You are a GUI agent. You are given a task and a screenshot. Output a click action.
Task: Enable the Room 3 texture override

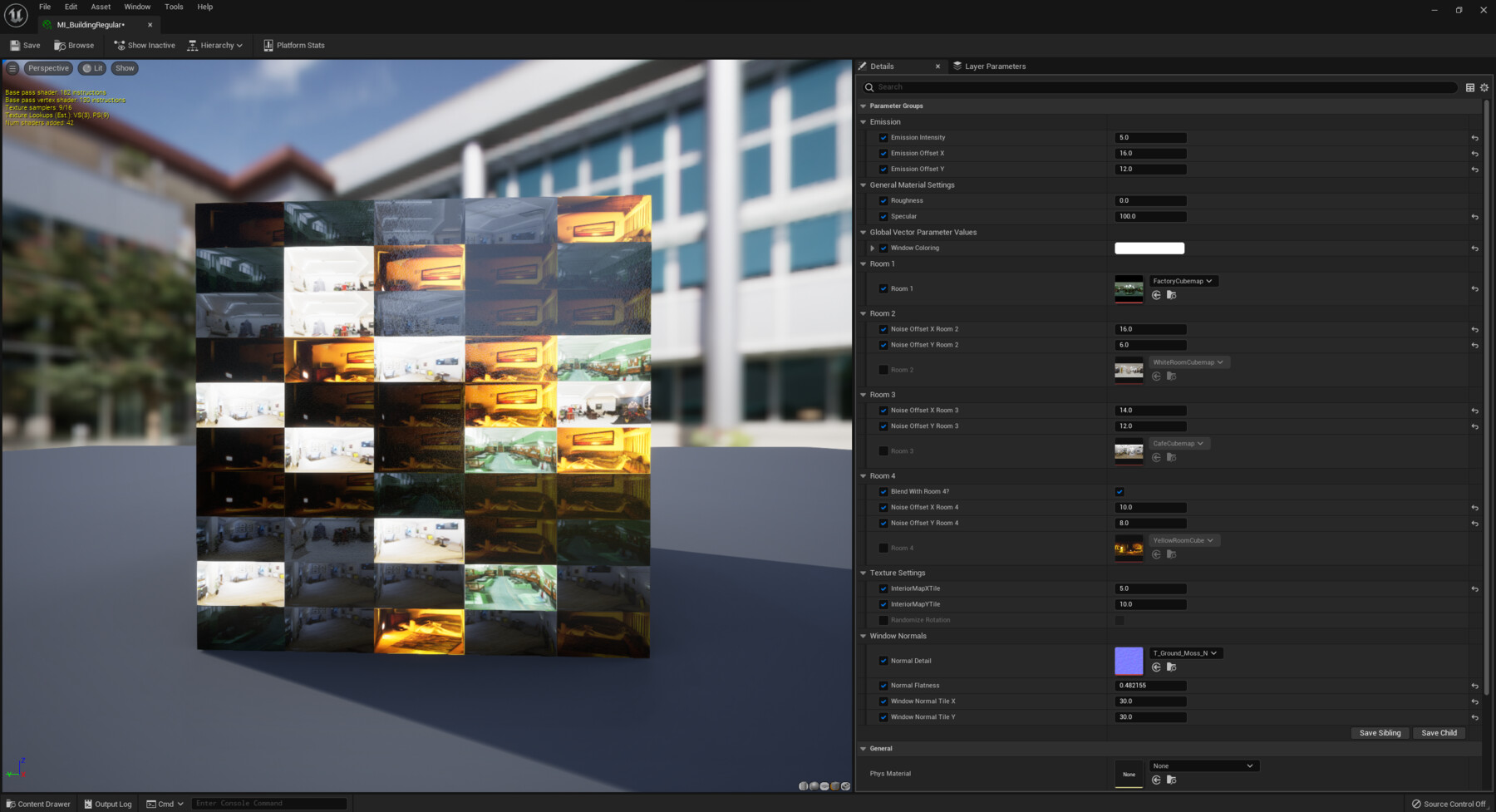point(883,451)
